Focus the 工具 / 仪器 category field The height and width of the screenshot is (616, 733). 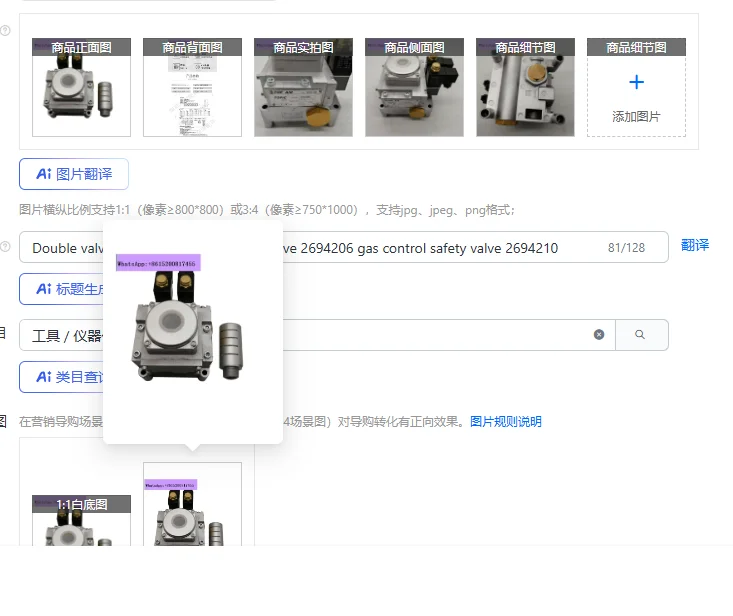pyautogui.click(x=317, y=335)
